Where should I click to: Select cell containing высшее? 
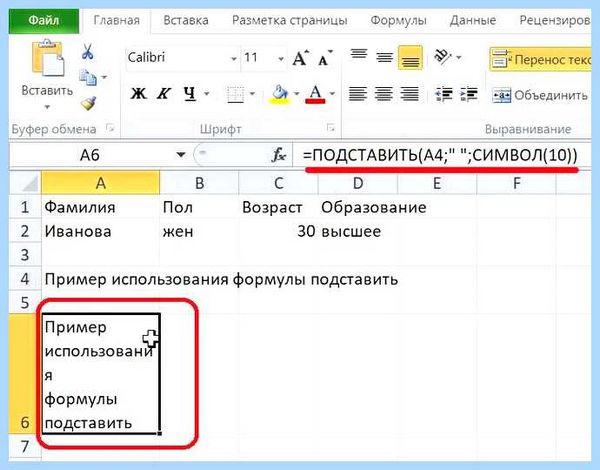pyautogui.click(x=358, y=231)
